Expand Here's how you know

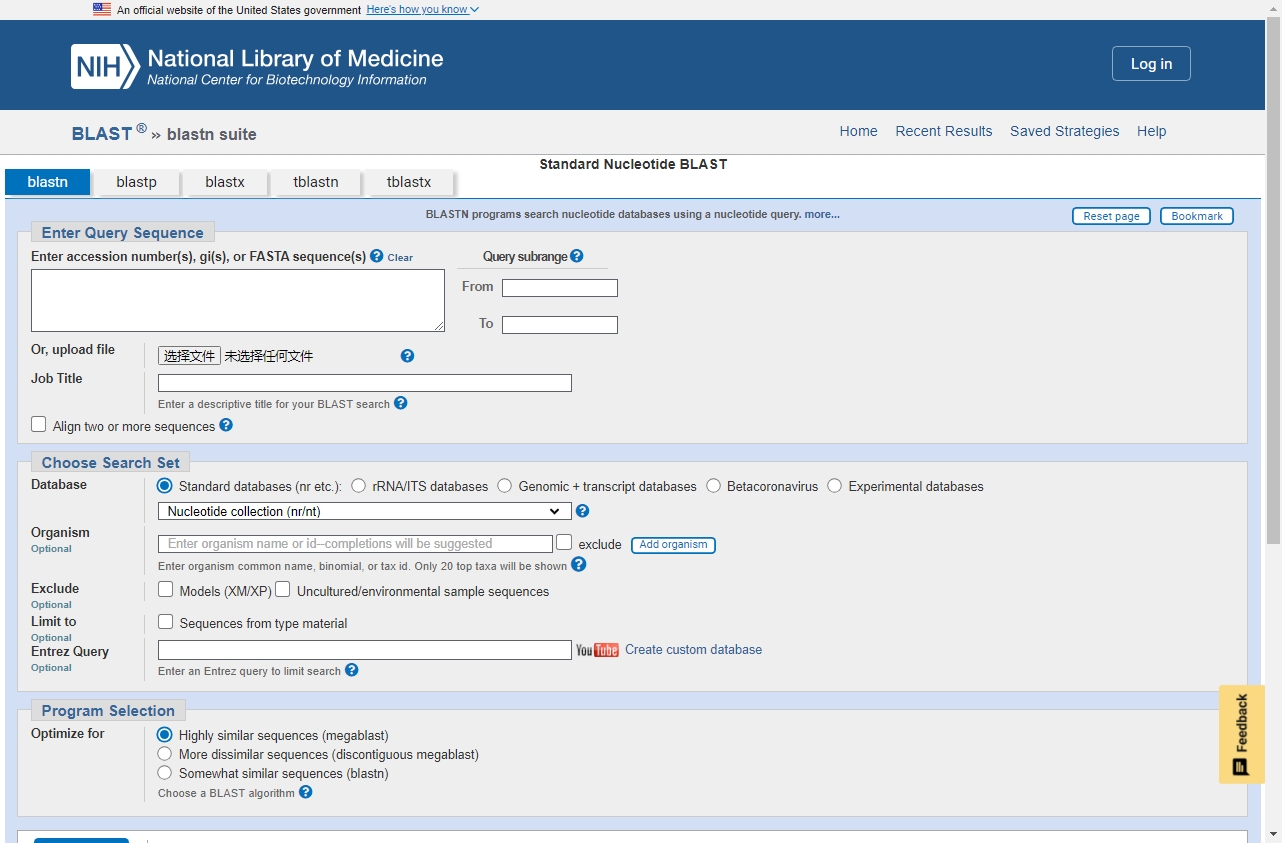[x=422, y=9]
